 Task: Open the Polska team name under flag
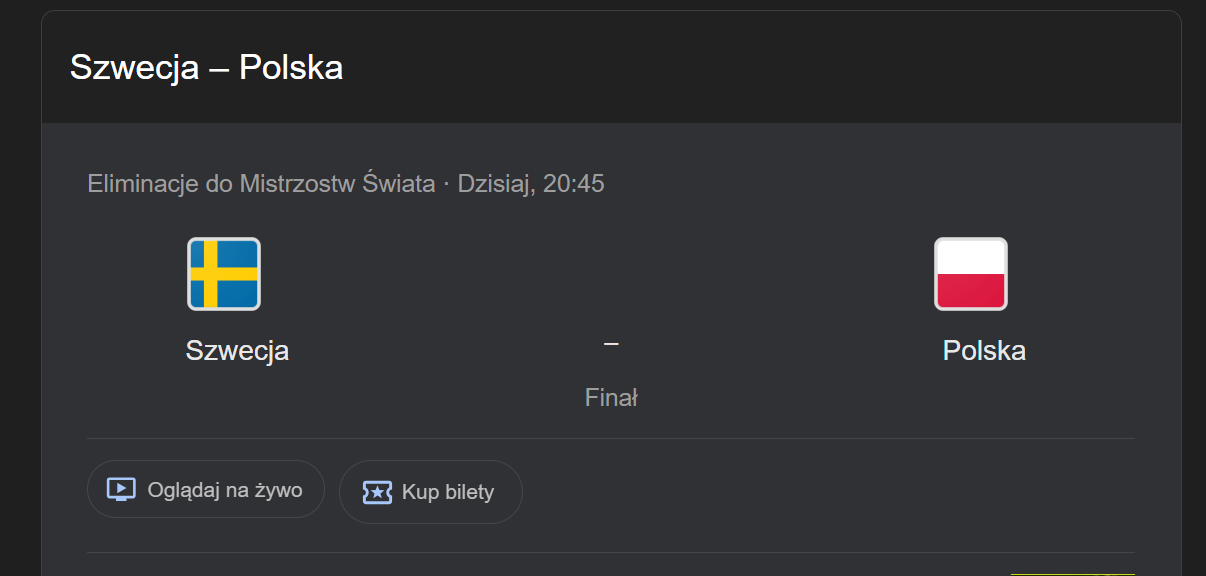tap(984, 351)
